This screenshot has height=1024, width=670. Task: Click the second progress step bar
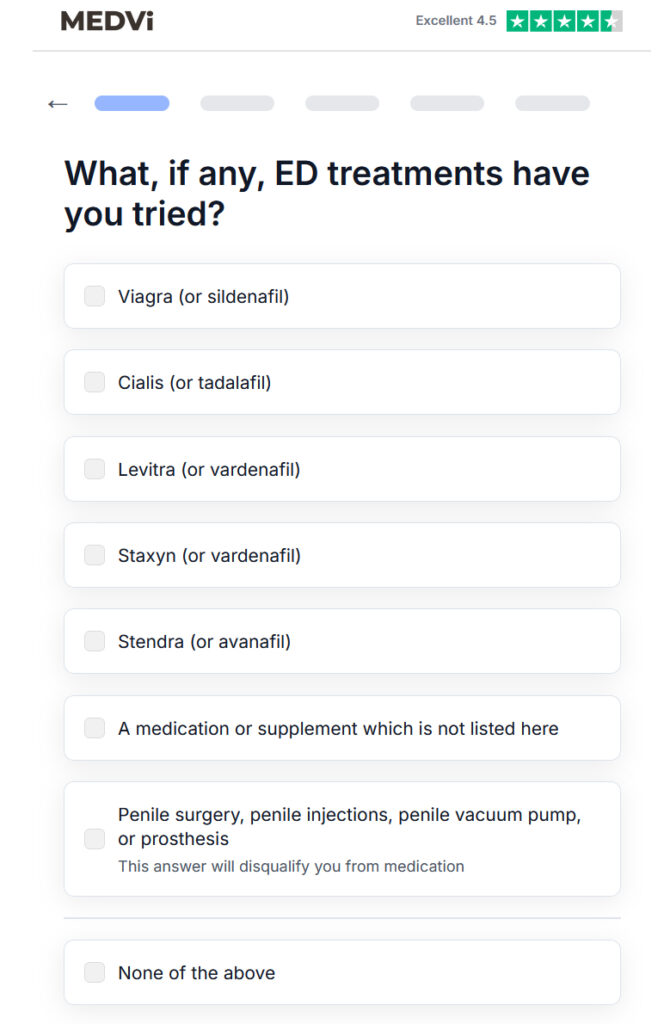(x=237, y=103)
